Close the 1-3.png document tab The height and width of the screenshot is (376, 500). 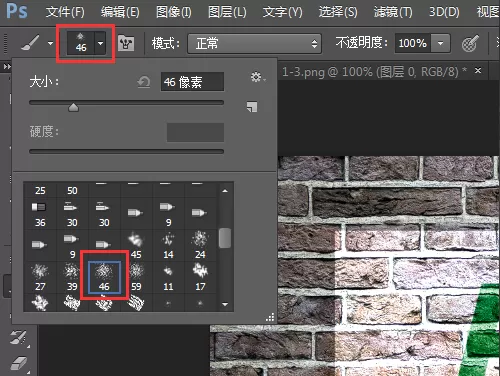click(478, 71)
